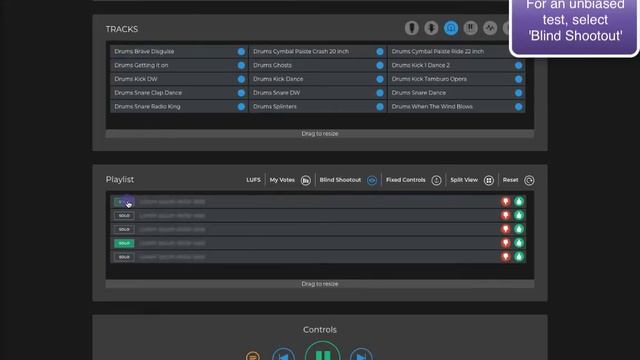
Task: Click the Split View label
Action: click(464, 180)
